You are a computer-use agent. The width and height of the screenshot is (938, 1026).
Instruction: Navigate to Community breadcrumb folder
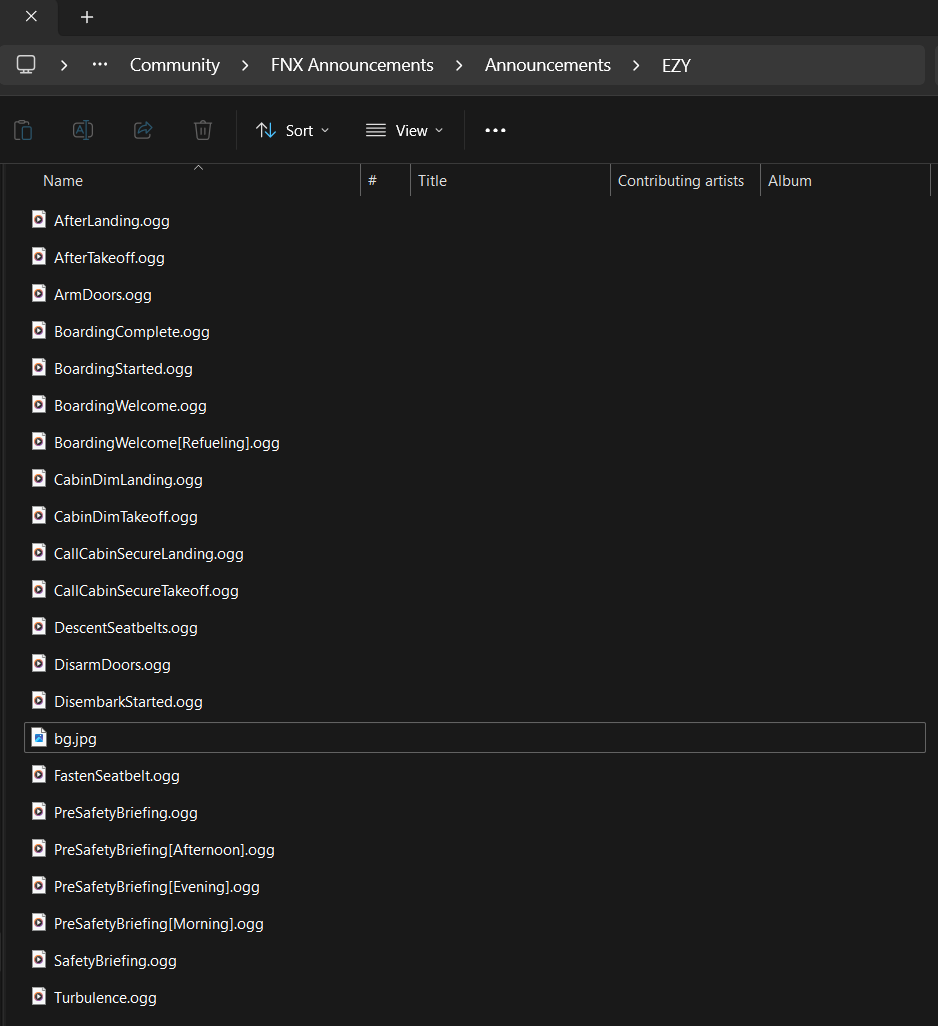(x=175, y=65)
